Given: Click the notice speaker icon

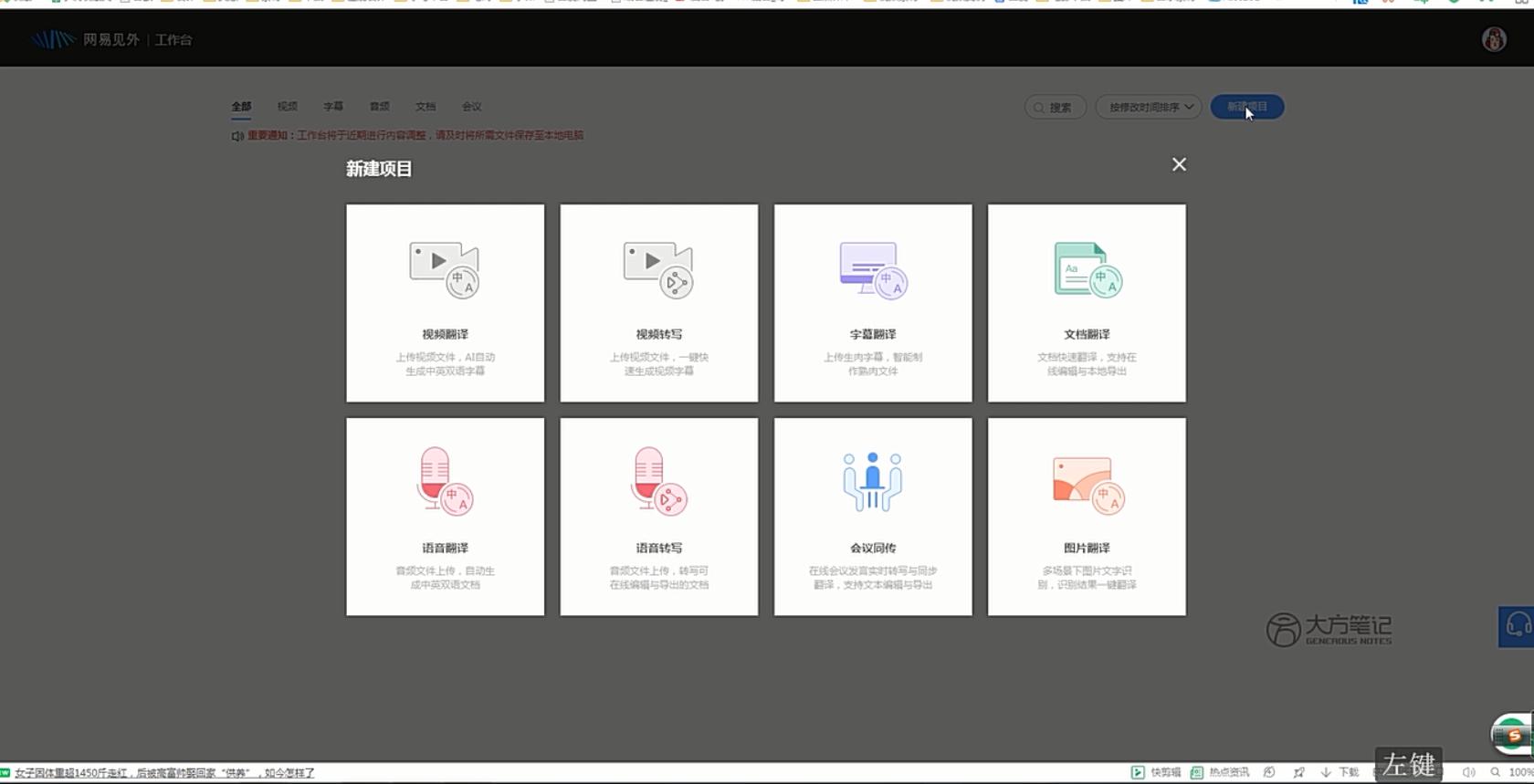Looking at the screenshot, I should point(237,136).
